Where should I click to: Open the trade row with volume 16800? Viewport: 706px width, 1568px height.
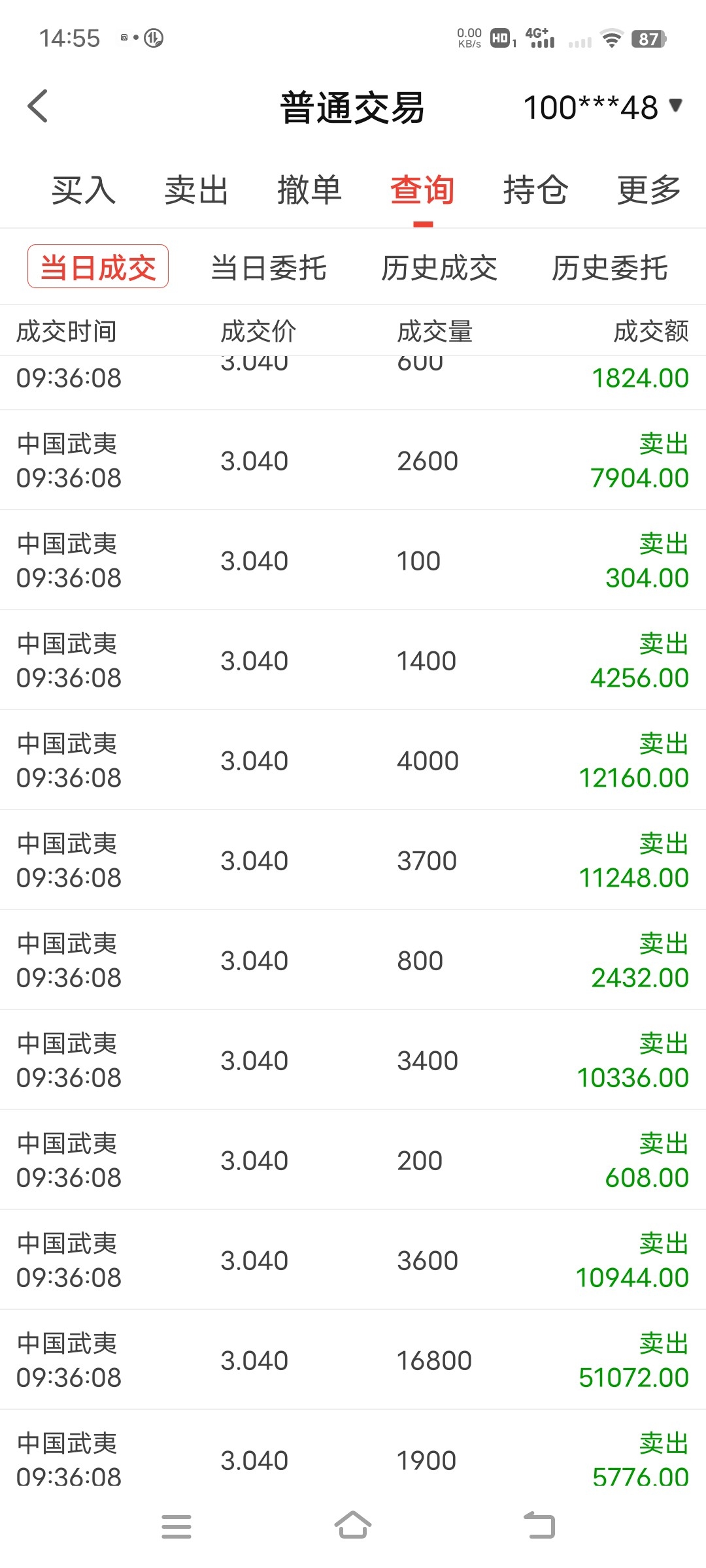pyautogui.click(x=353, y=1360)
